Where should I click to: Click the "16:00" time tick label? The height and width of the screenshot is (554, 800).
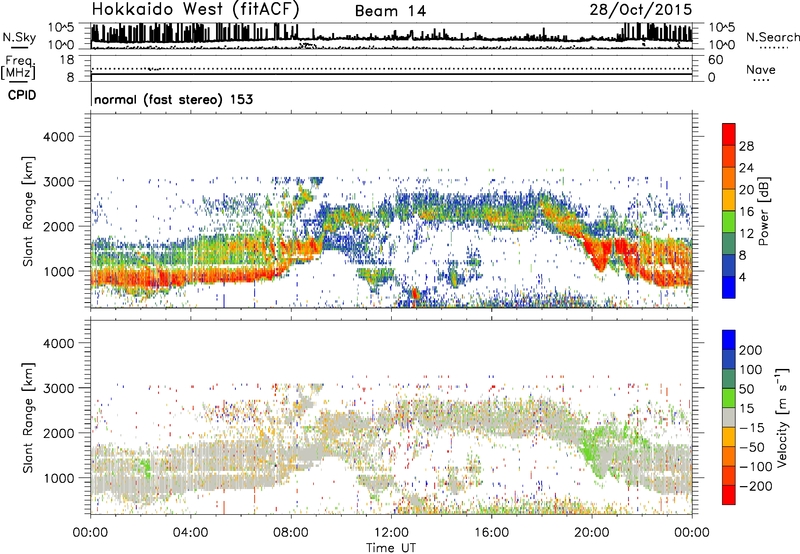491,533
